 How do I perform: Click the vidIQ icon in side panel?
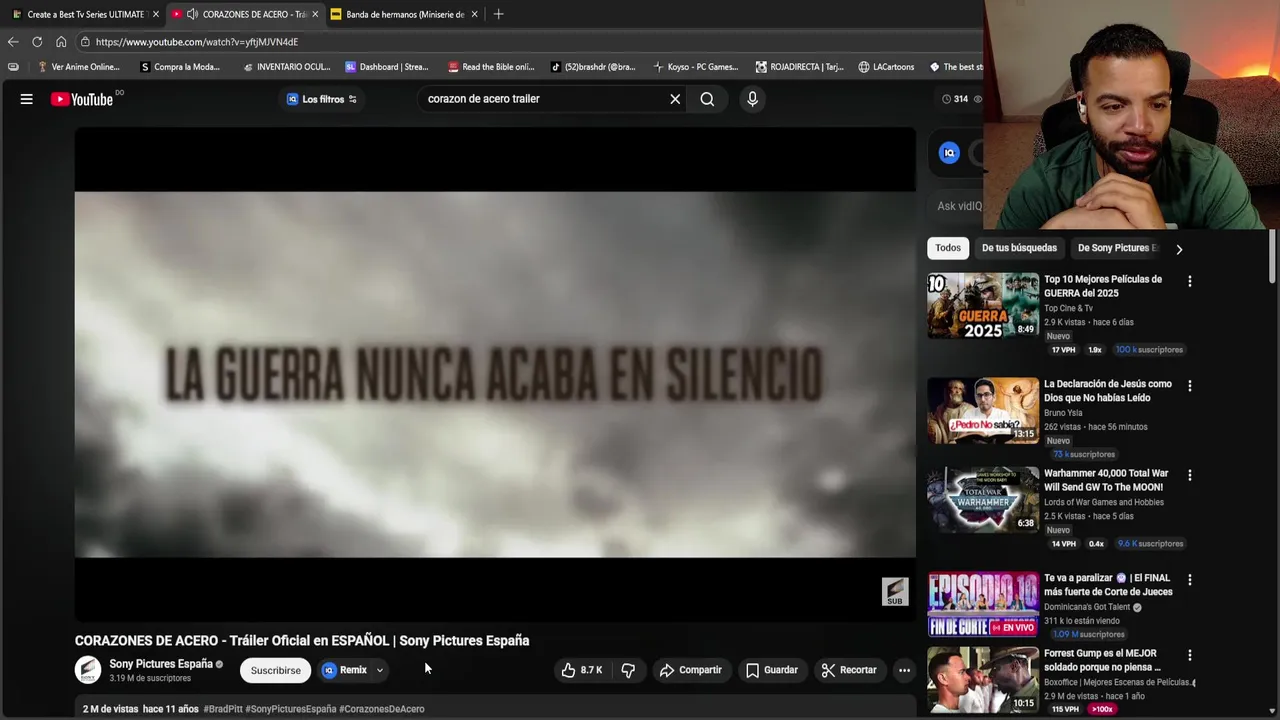(x=949, y=153)
